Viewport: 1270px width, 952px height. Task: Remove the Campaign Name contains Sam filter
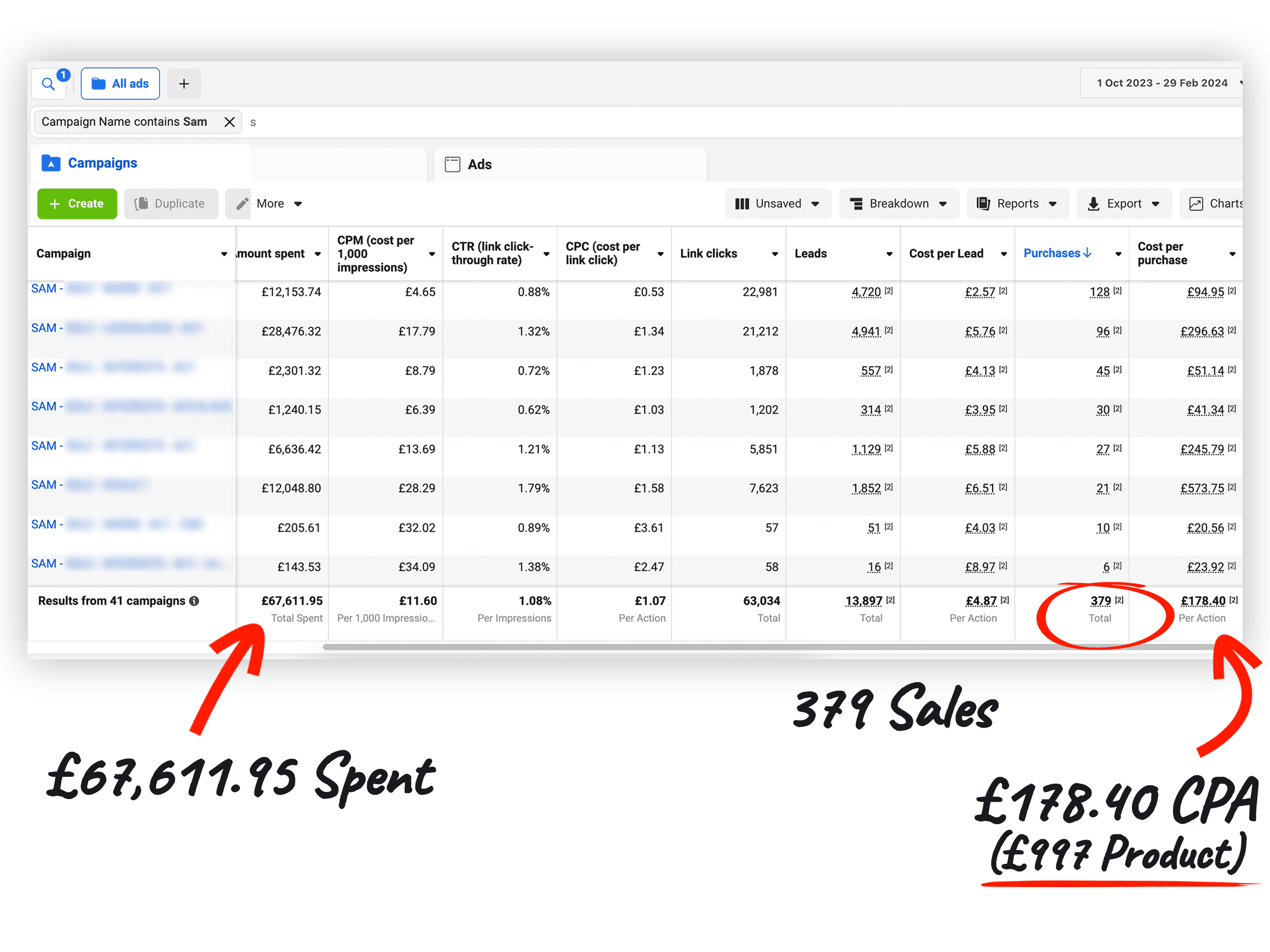[x=229, y=122]
